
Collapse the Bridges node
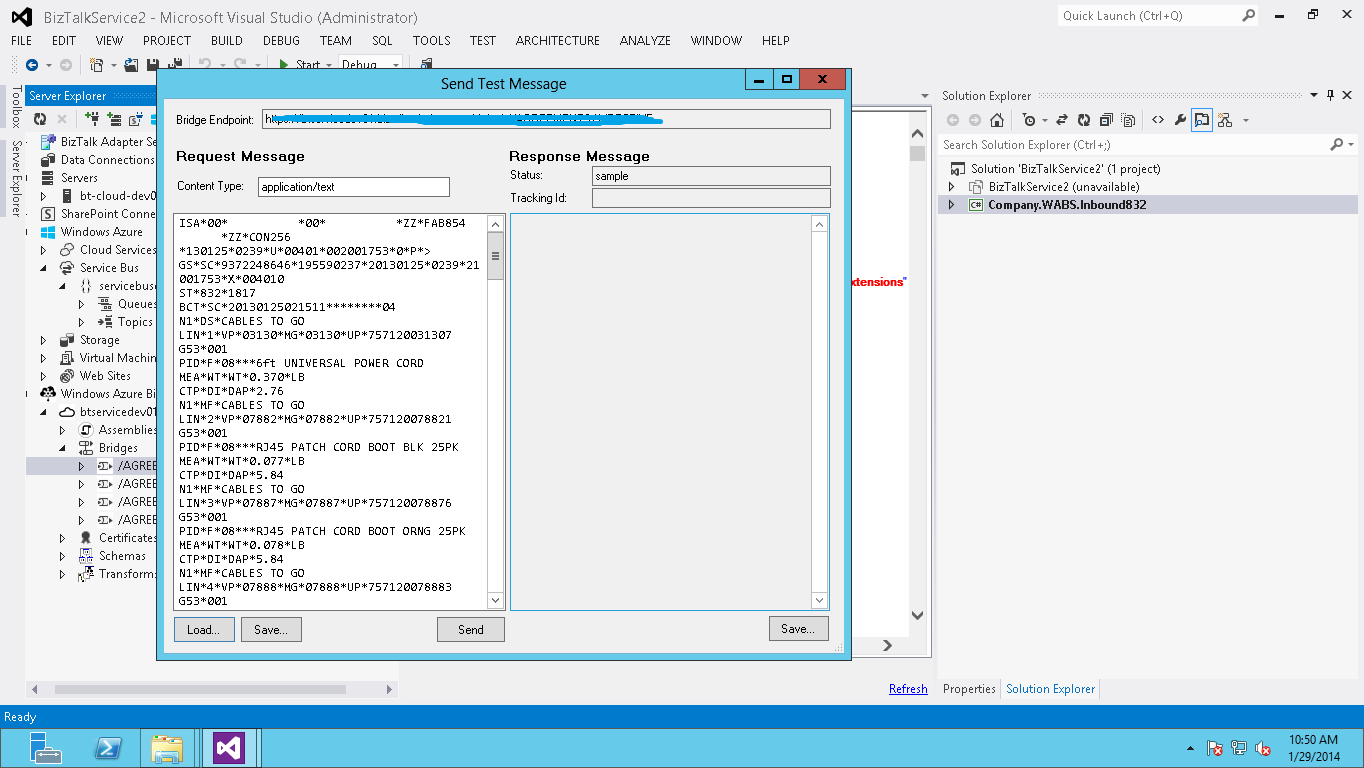tap(63, 448)
